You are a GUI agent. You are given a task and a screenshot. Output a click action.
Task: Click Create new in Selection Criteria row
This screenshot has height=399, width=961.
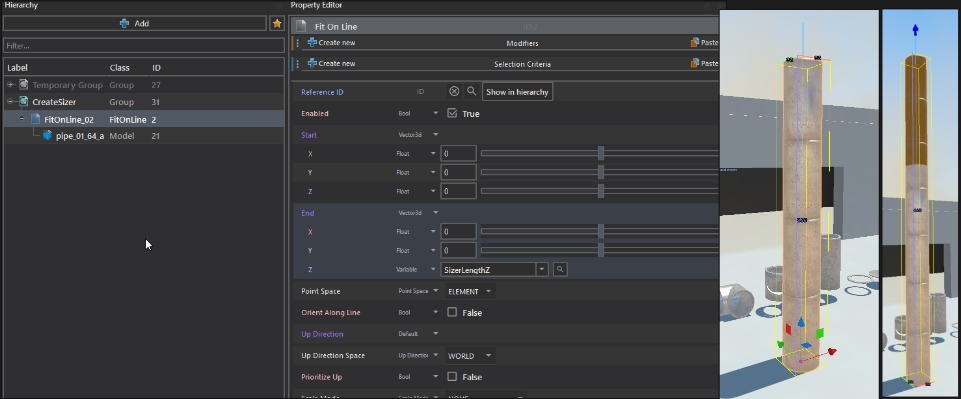click(332, 63)
